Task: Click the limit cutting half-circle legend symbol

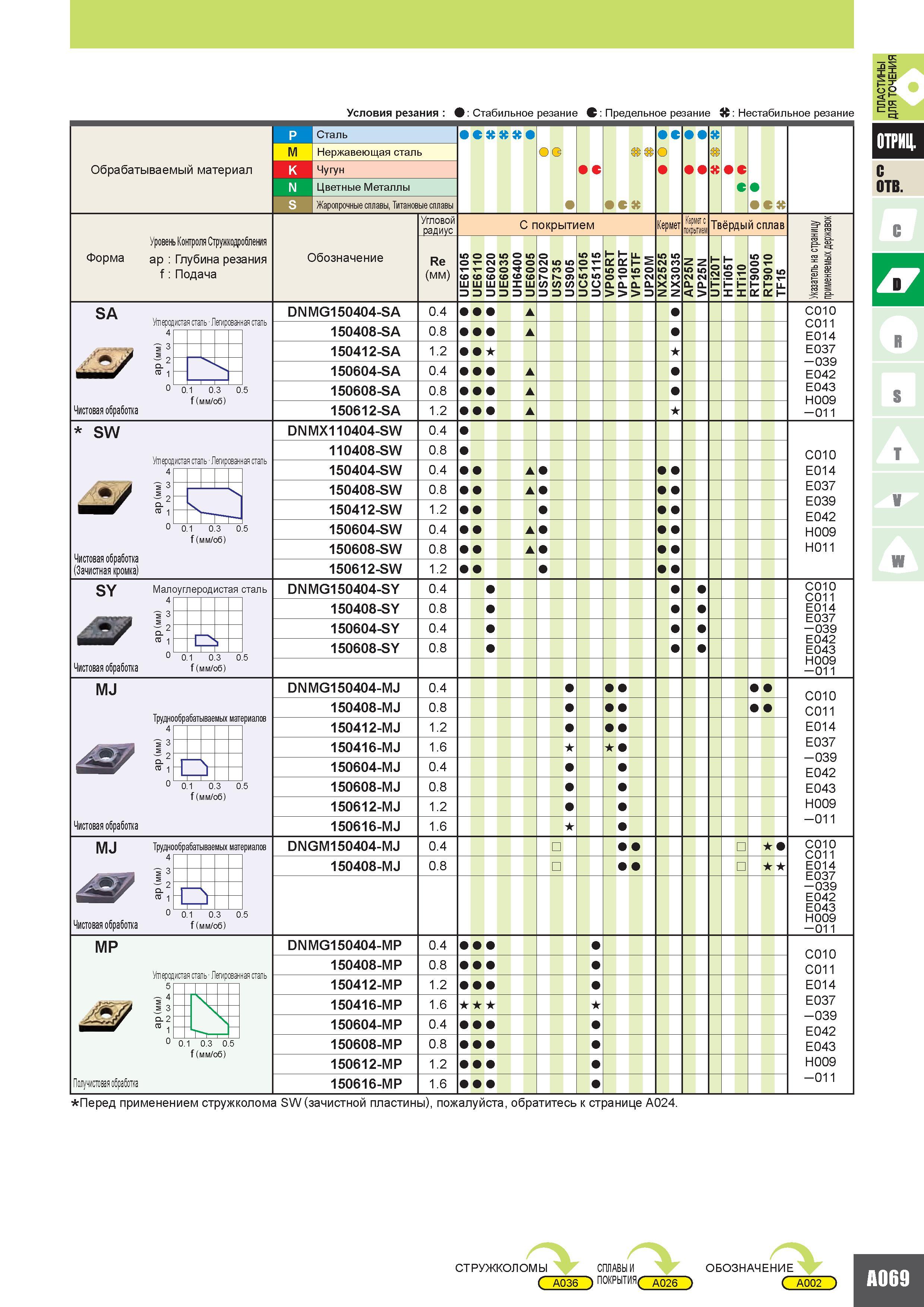Action: (592, 113)
